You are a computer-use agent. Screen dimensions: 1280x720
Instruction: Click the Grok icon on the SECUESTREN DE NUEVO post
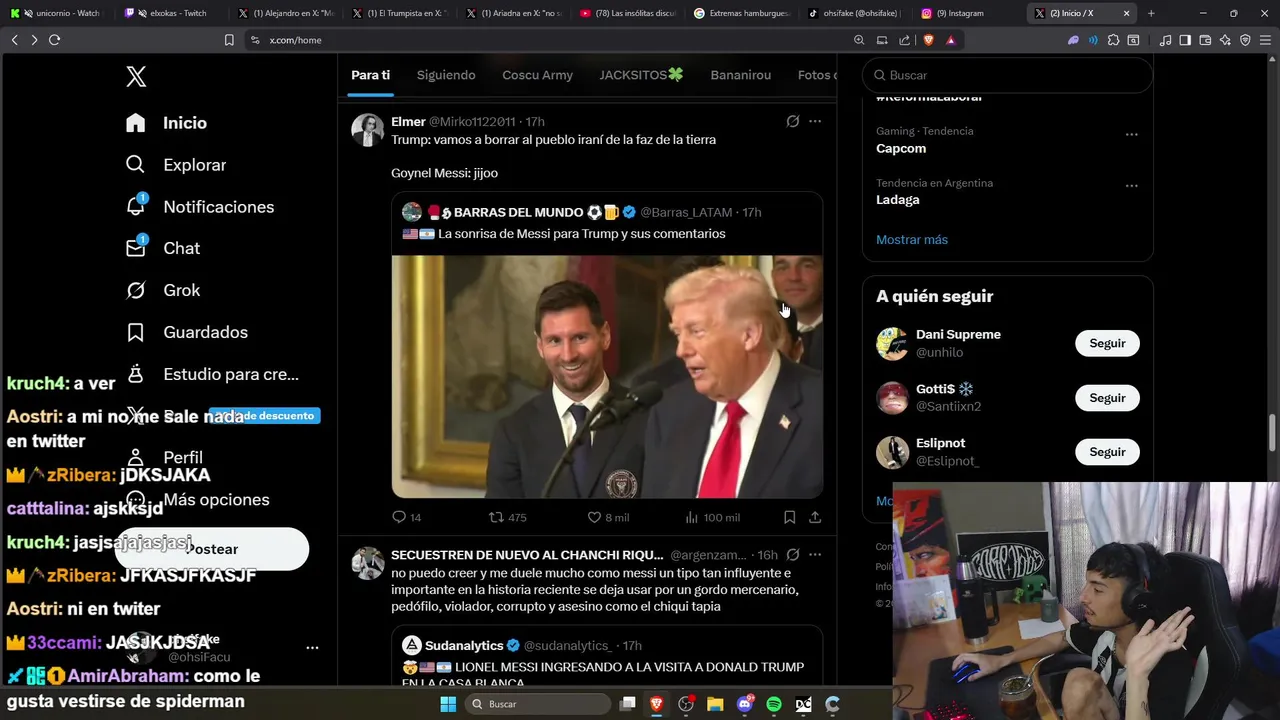tap(792, 554)
